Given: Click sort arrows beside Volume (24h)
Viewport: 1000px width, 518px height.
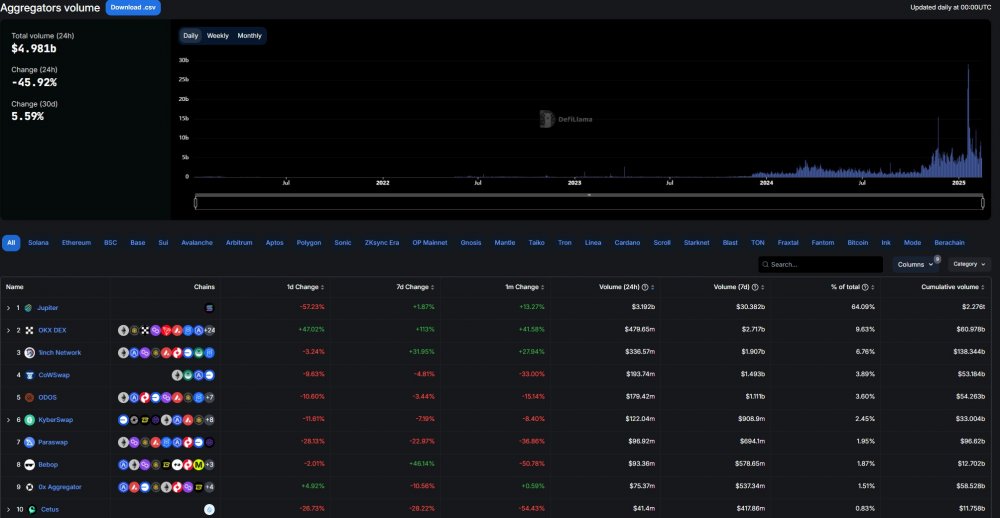Looking at the screenshot, I should [x=652, y=288].
